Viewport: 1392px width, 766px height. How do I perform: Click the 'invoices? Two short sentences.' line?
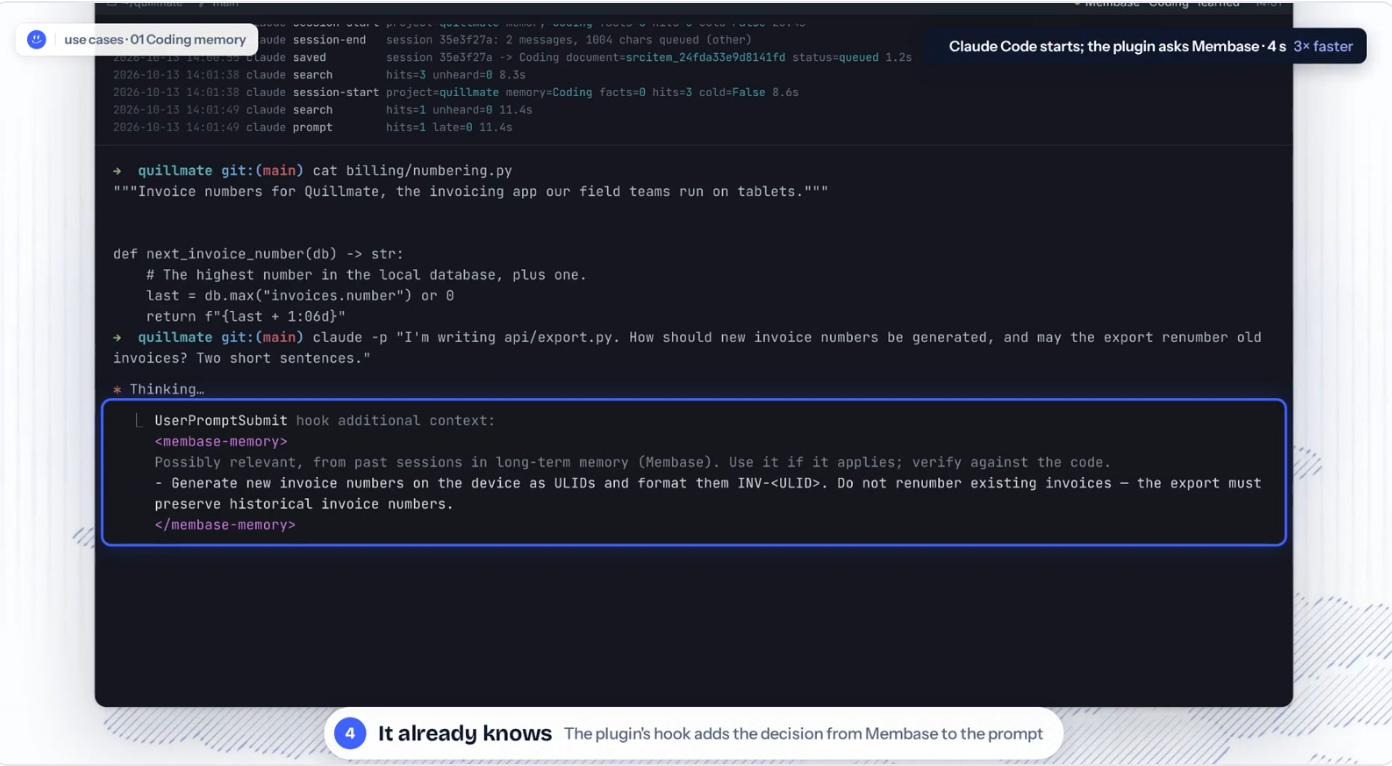click(242, 358)
